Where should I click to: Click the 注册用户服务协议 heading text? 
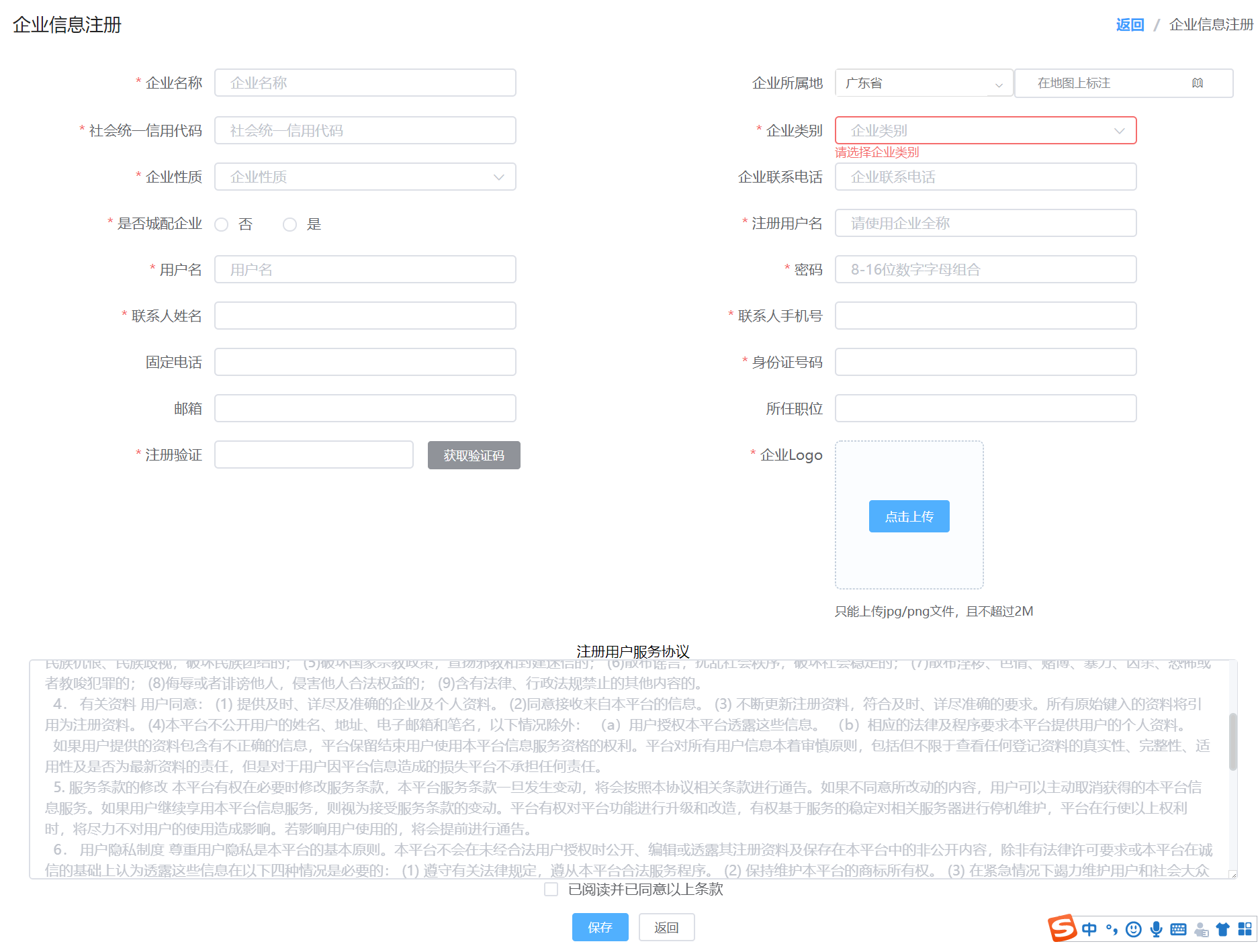(633, 651)
